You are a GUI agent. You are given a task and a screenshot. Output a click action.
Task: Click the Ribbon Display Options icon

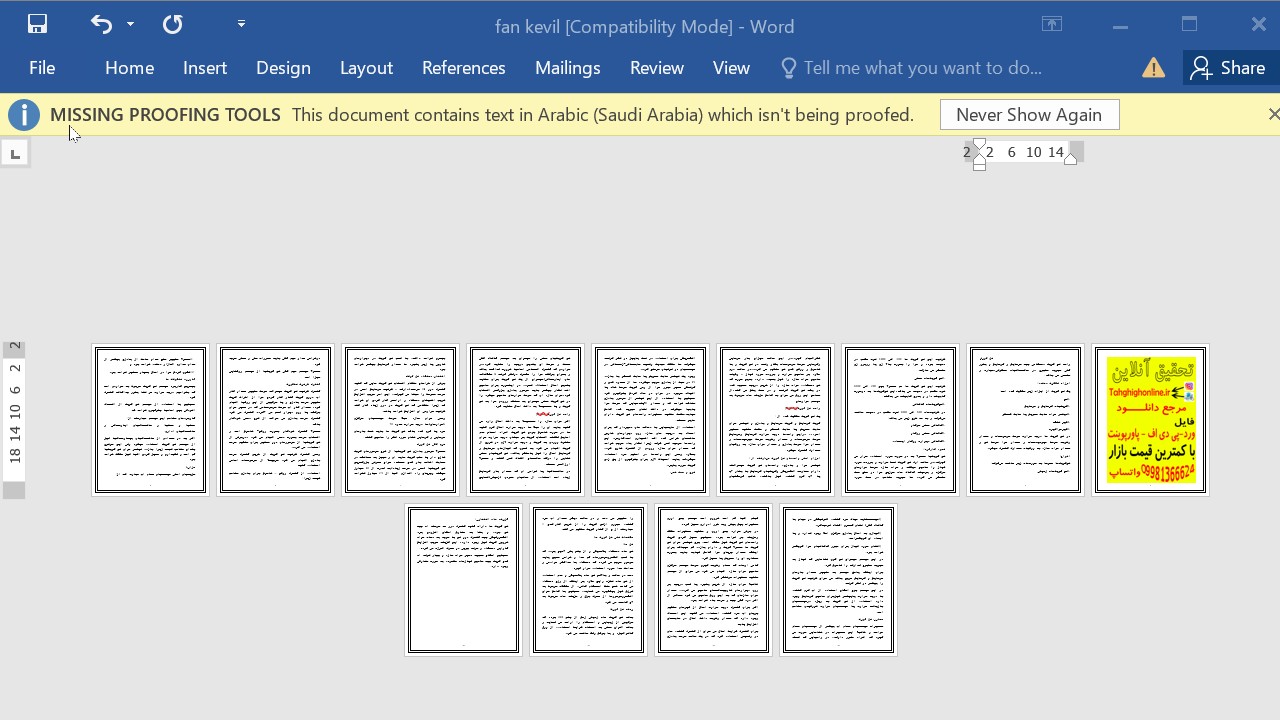pyautogui.click(x=1052, y=25)
